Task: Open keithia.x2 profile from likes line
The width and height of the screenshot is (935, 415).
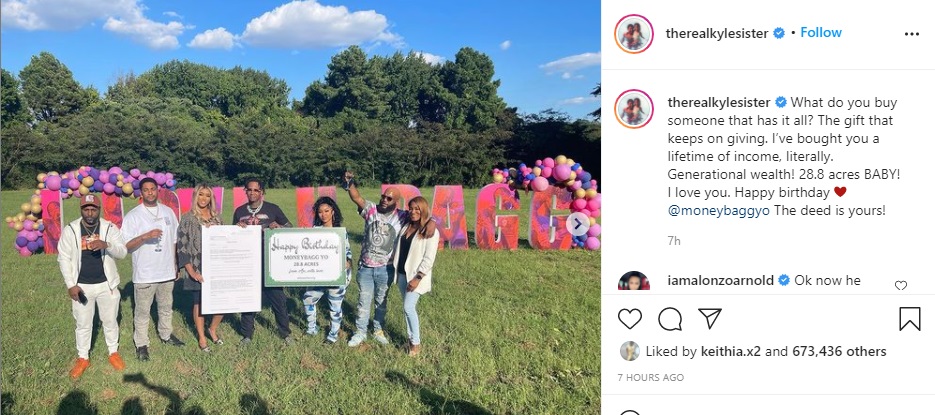Action: [x=729, y=352]
